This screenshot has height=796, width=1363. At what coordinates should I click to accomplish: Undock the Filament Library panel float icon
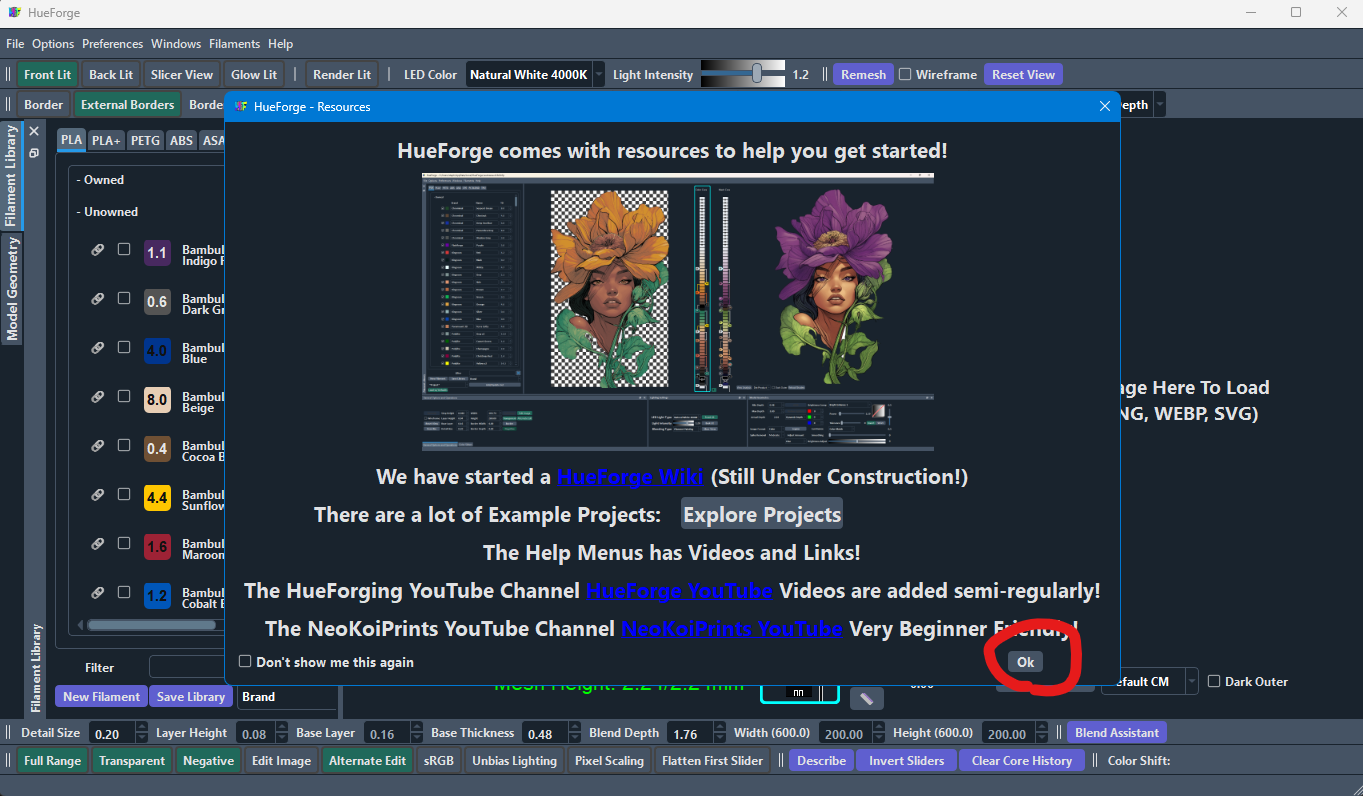coord(33,152)
